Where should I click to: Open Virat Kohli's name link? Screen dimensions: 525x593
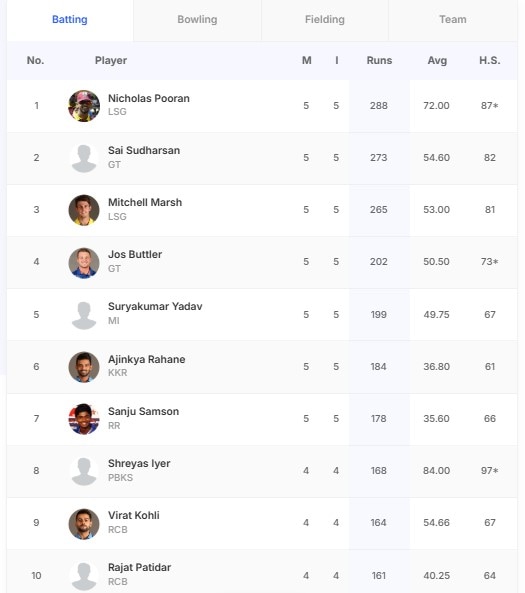coord(134,515)
